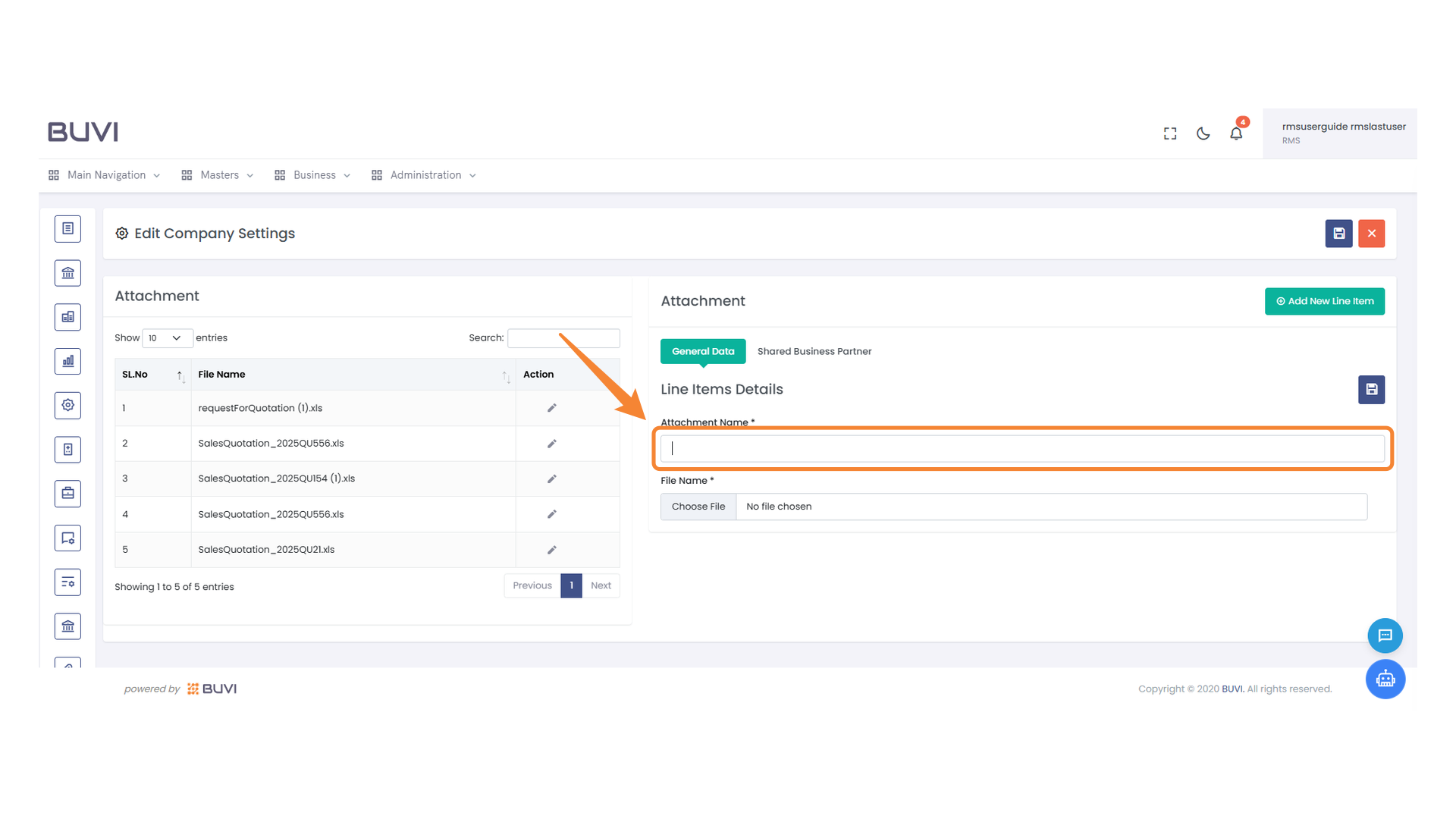Open the notifications bell with badge 4
The height and width of the screenshot is (819, 1456).
coord(1235,133)
